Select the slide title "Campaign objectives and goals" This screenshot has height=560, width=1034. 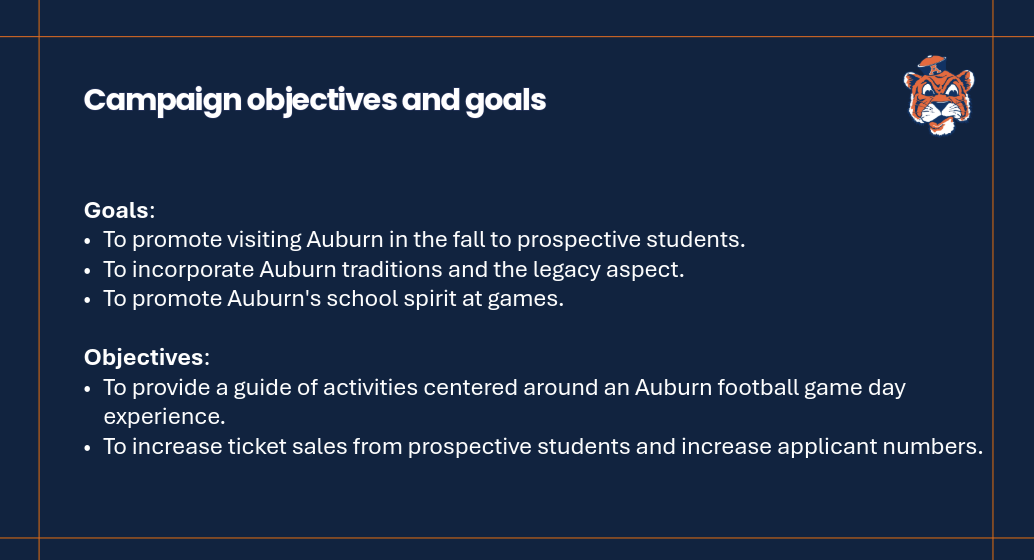(x=315, y=101)
